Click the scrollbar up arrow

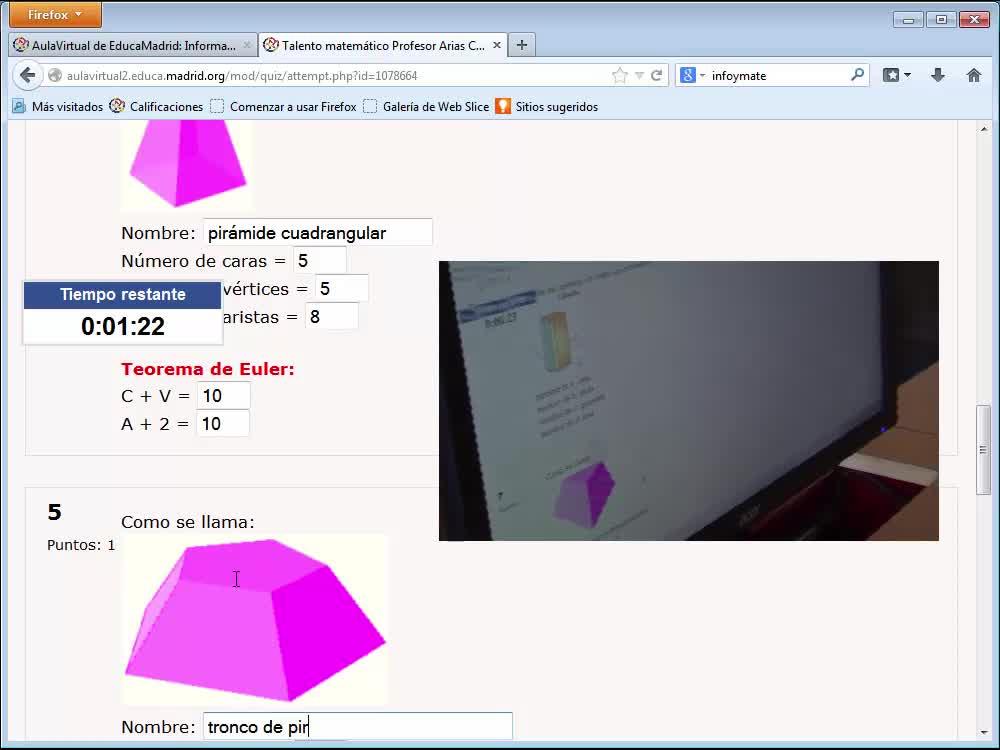click(x=983, y=129)
